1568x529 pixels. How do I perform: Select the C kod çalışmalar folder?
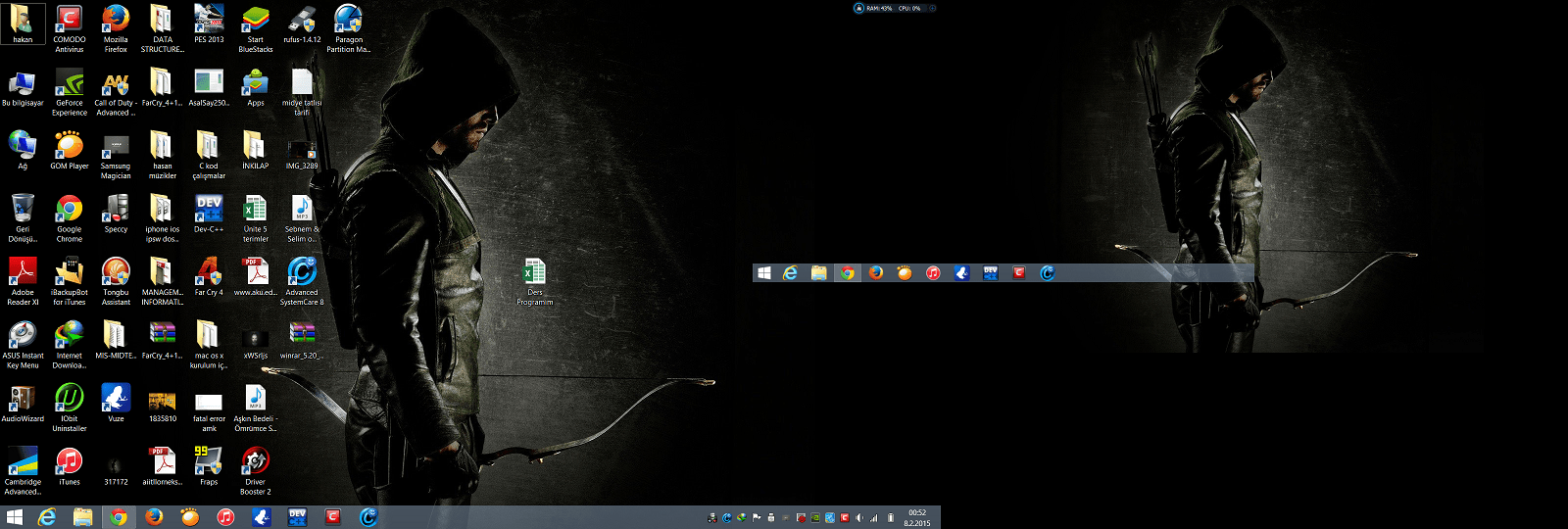[209, 155]
